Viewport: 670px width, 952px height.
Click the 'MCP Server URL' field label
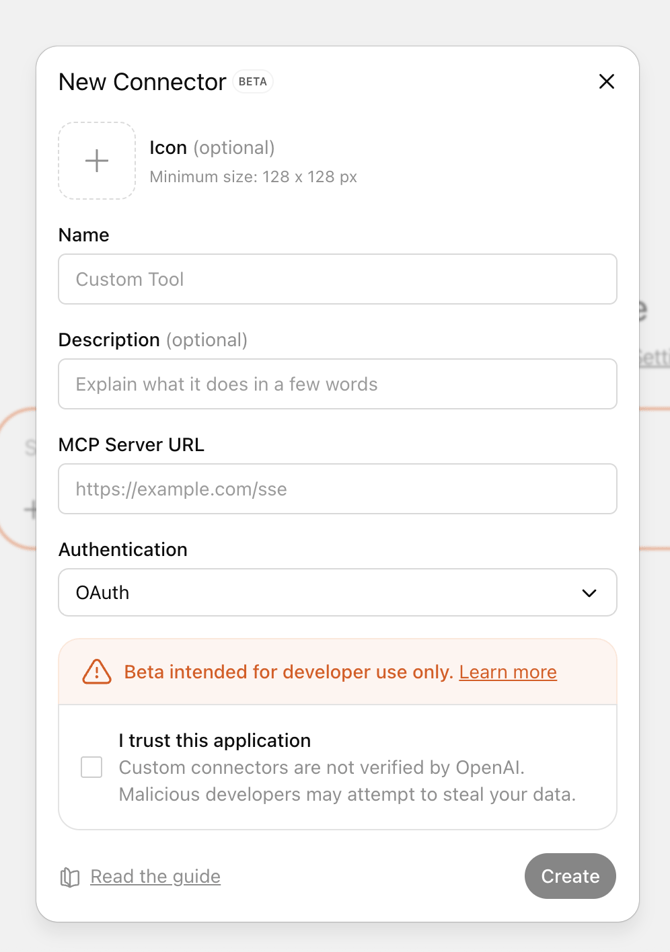131,445
